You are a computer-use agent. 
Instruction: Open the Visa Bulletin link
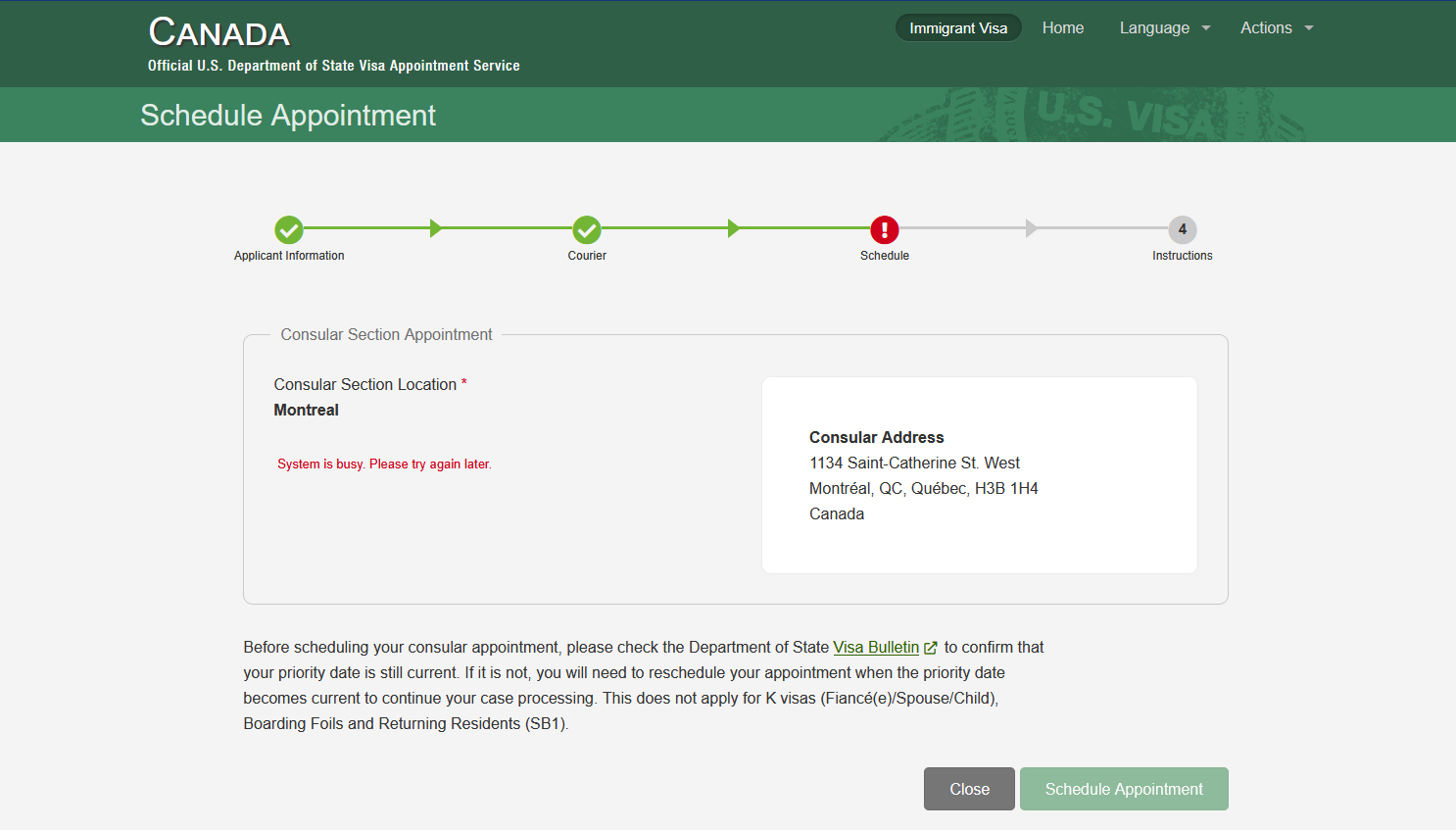coord(876,648)
